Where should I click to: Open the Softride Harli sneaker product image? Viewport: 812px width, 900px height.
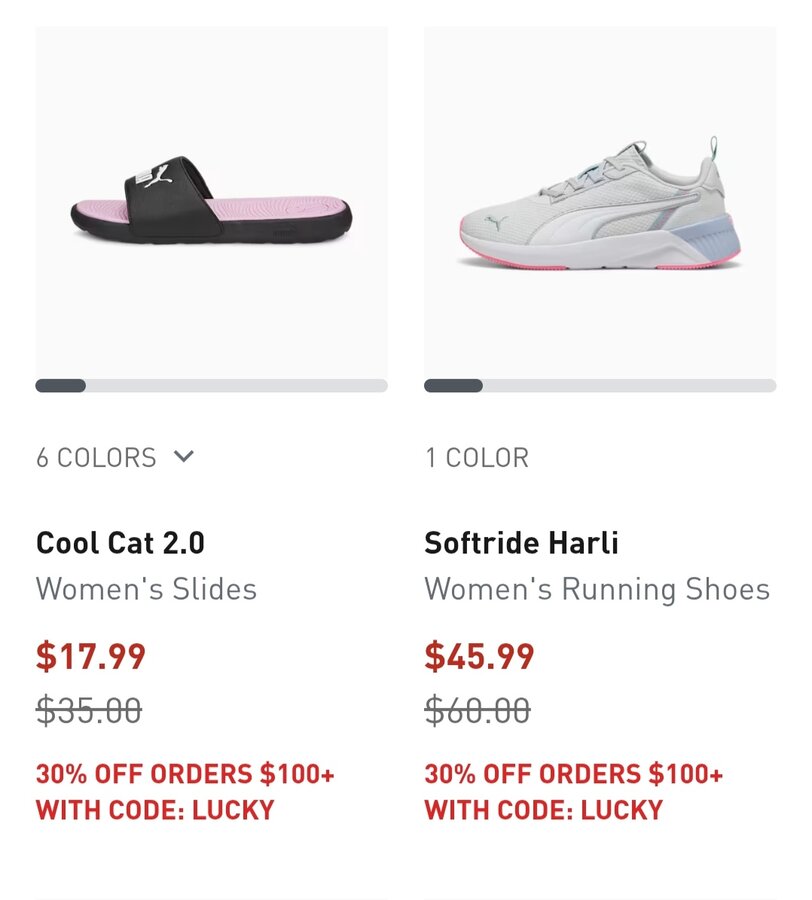pos(600,200)
